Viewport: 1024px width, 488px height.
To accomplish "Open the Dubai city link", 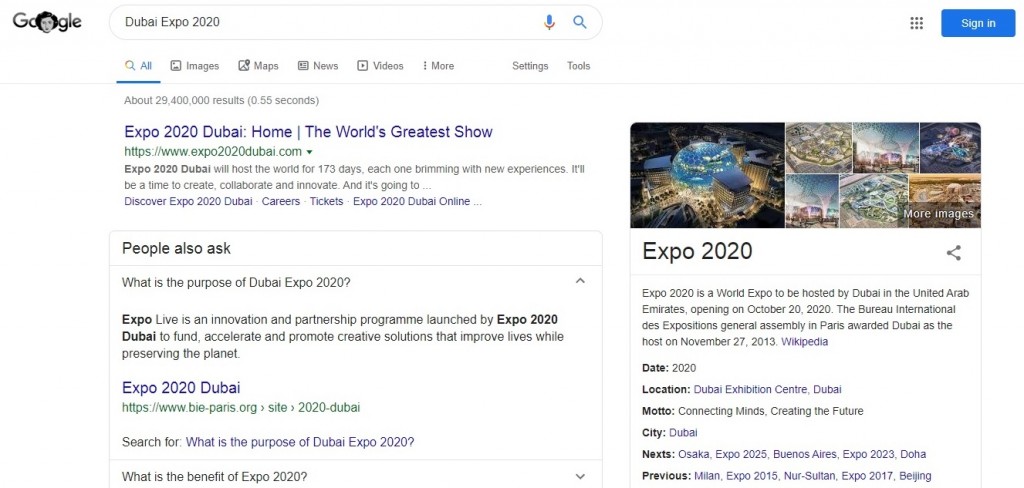I will pos(683,432).
